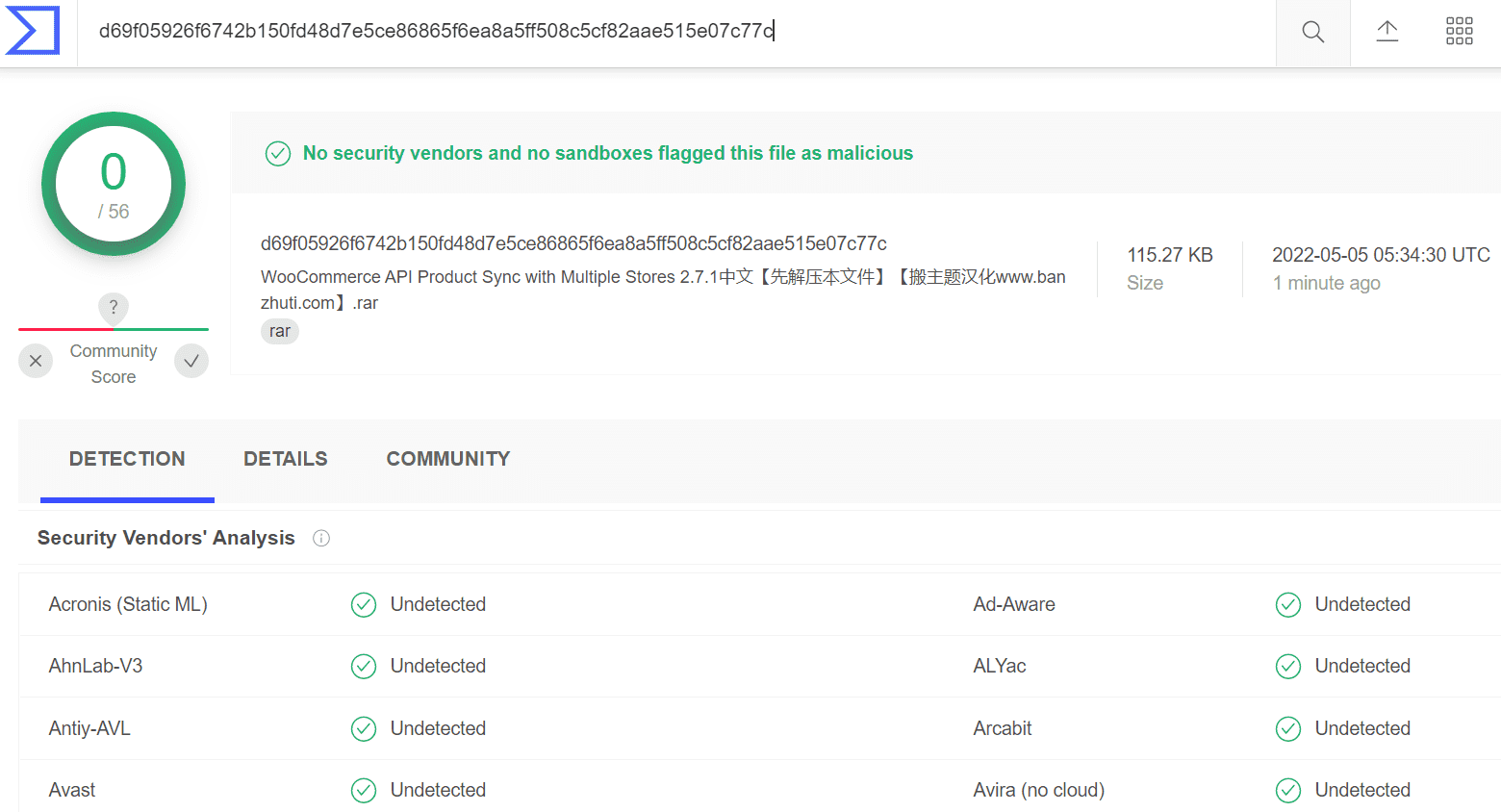Image resolution: width=1501 pixels, height=812 pixels.
Task: Open the COMMUNITY tab
Action: tap(448, 460)
